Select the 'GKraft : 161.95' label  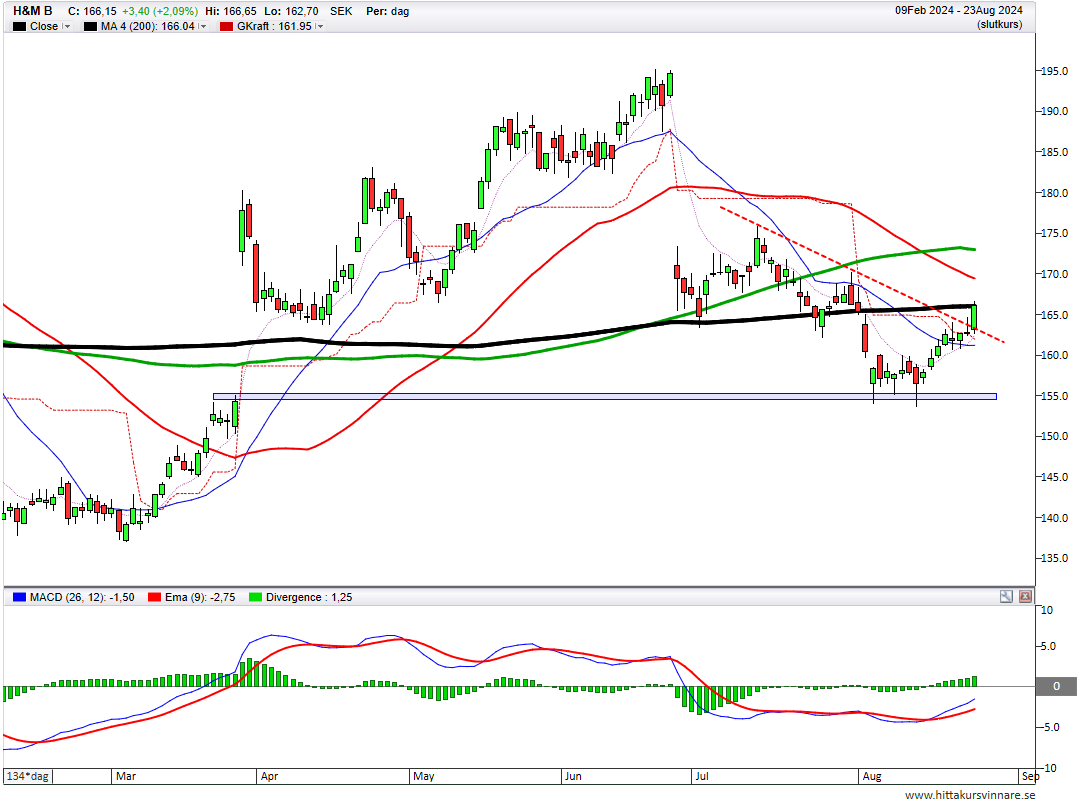(x=274, y=26)
